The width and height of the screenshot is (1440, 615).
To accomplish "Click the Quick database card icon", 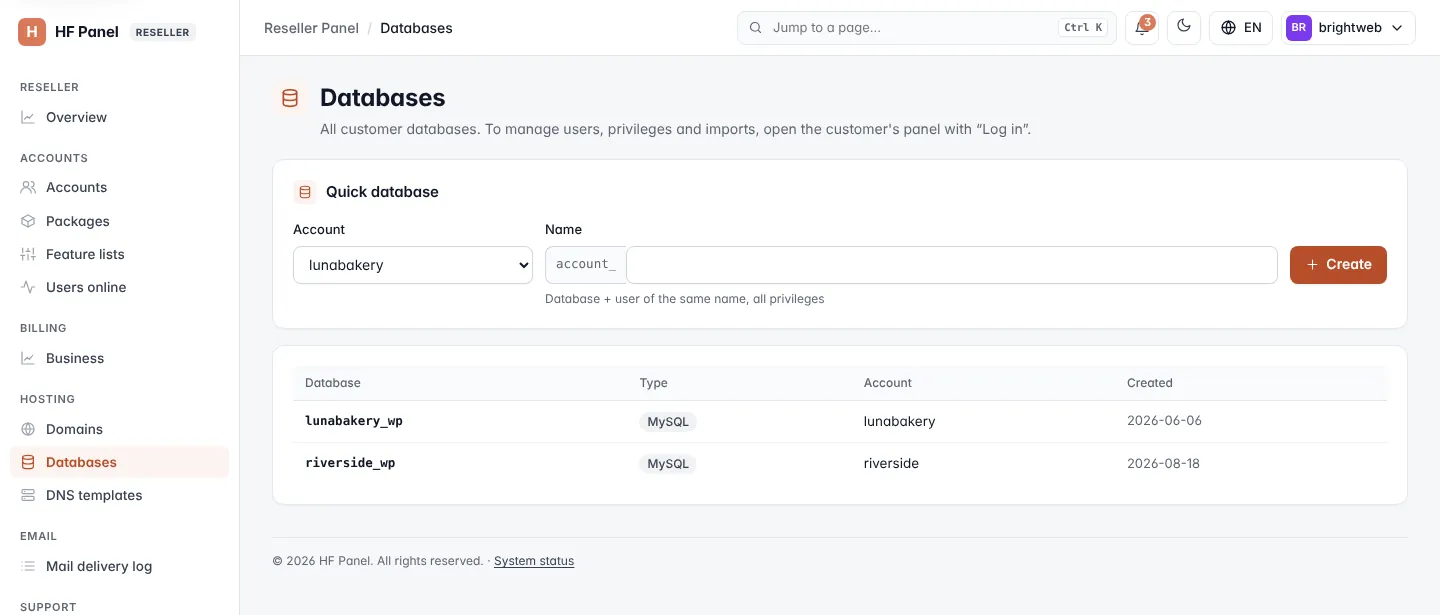I will 305,192.
